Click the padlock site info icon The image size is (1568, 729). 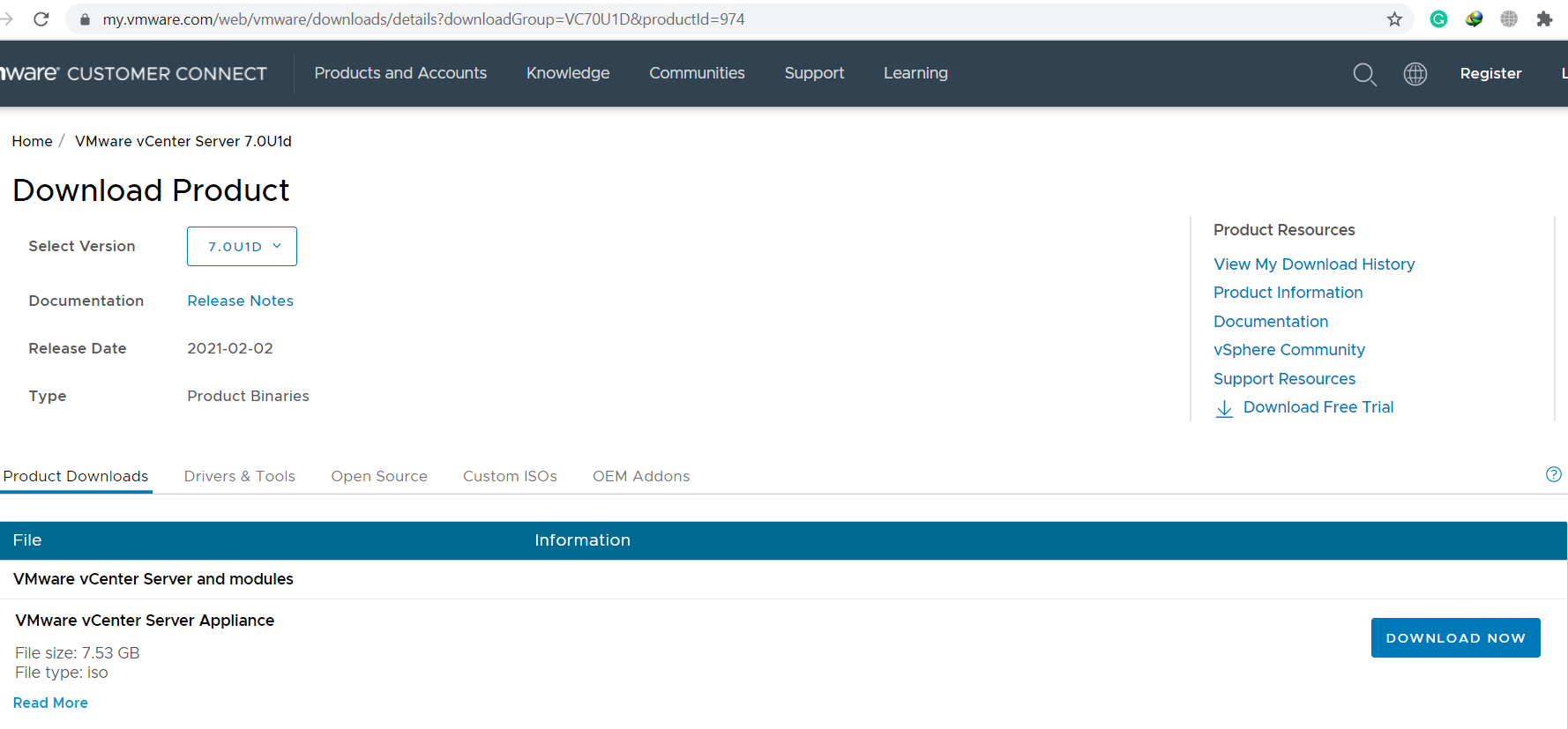(85, 19)
